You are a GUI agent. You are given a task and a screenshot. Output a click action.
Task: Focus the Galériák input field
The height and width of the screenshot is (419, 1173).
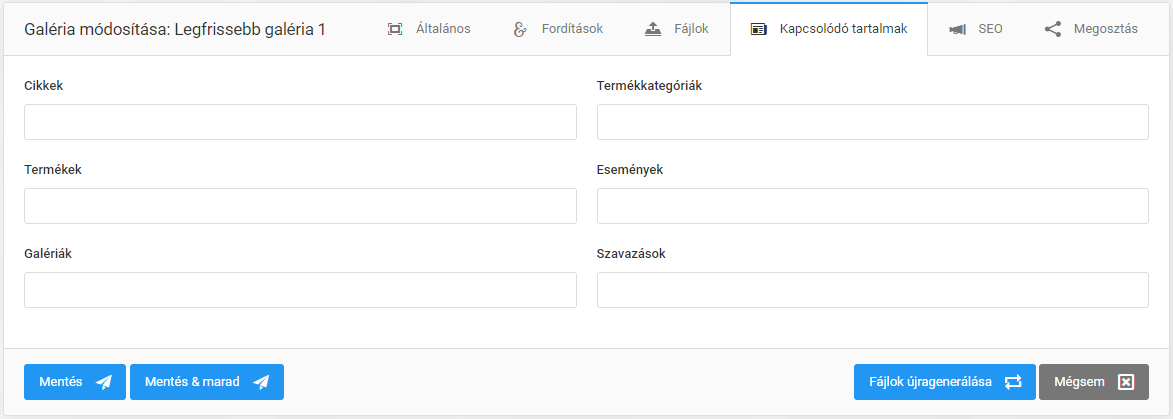click(x=300, y=290)
